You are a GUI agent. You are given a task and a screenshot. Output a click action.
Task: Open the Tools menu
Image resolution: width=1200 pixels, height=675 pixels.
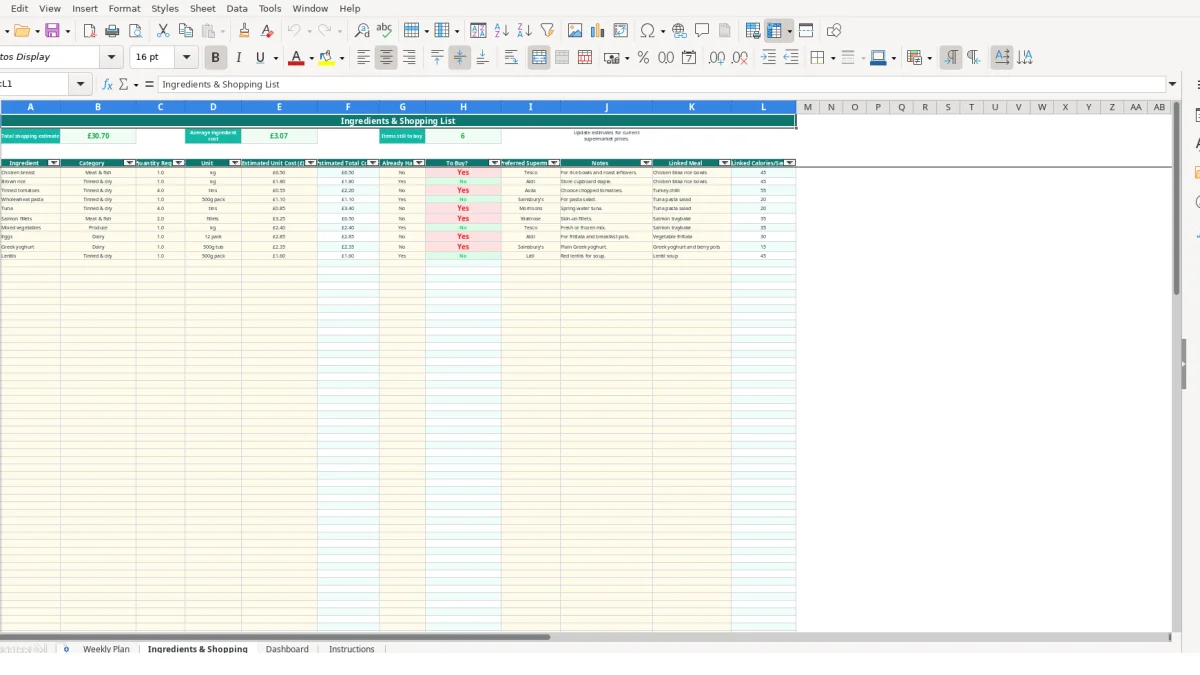click(270, 8)
